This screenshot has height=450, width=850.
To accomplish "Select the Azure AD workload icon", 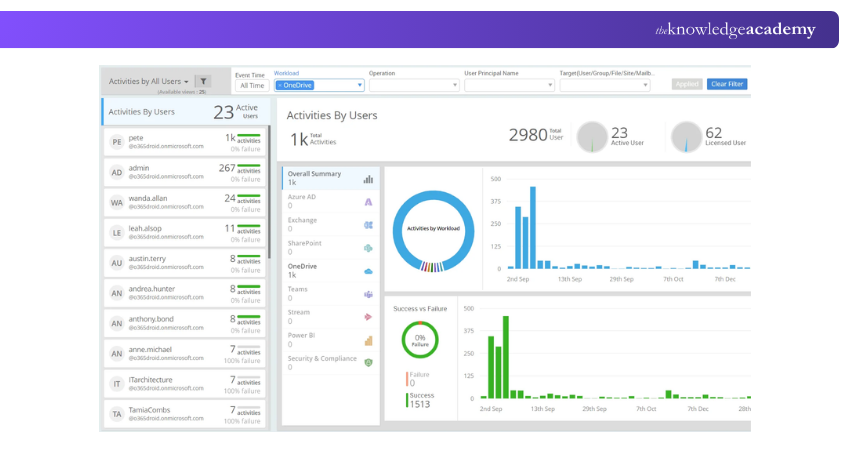I will 368,202.
